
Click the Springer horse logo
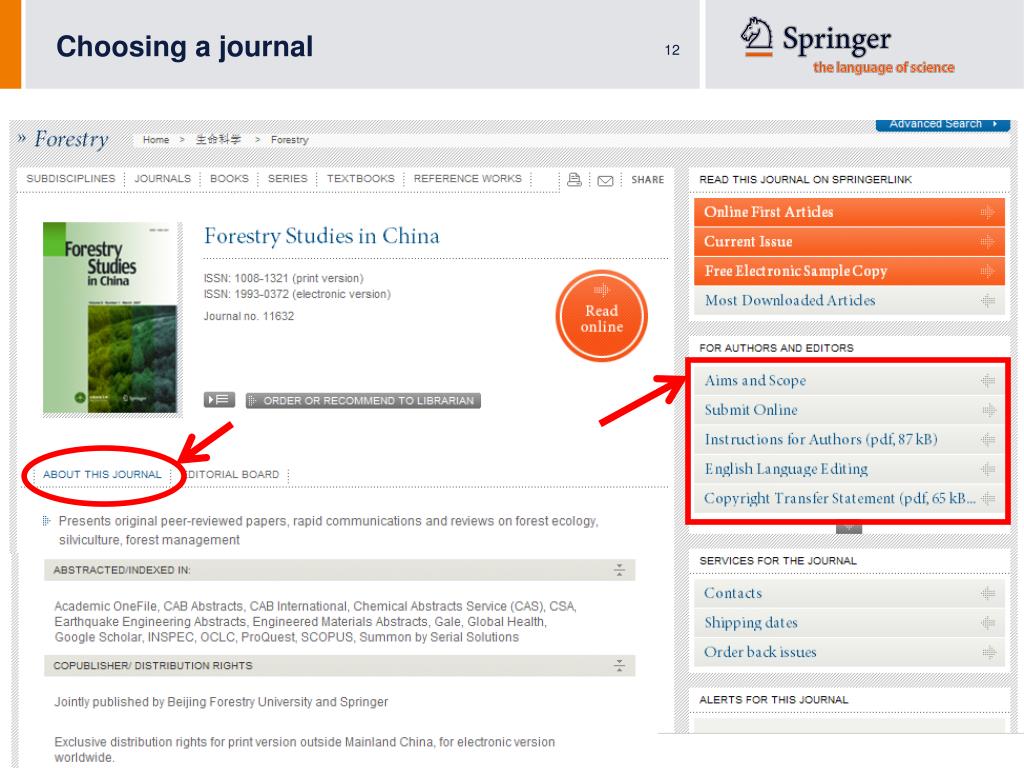[x=757, y=37]
